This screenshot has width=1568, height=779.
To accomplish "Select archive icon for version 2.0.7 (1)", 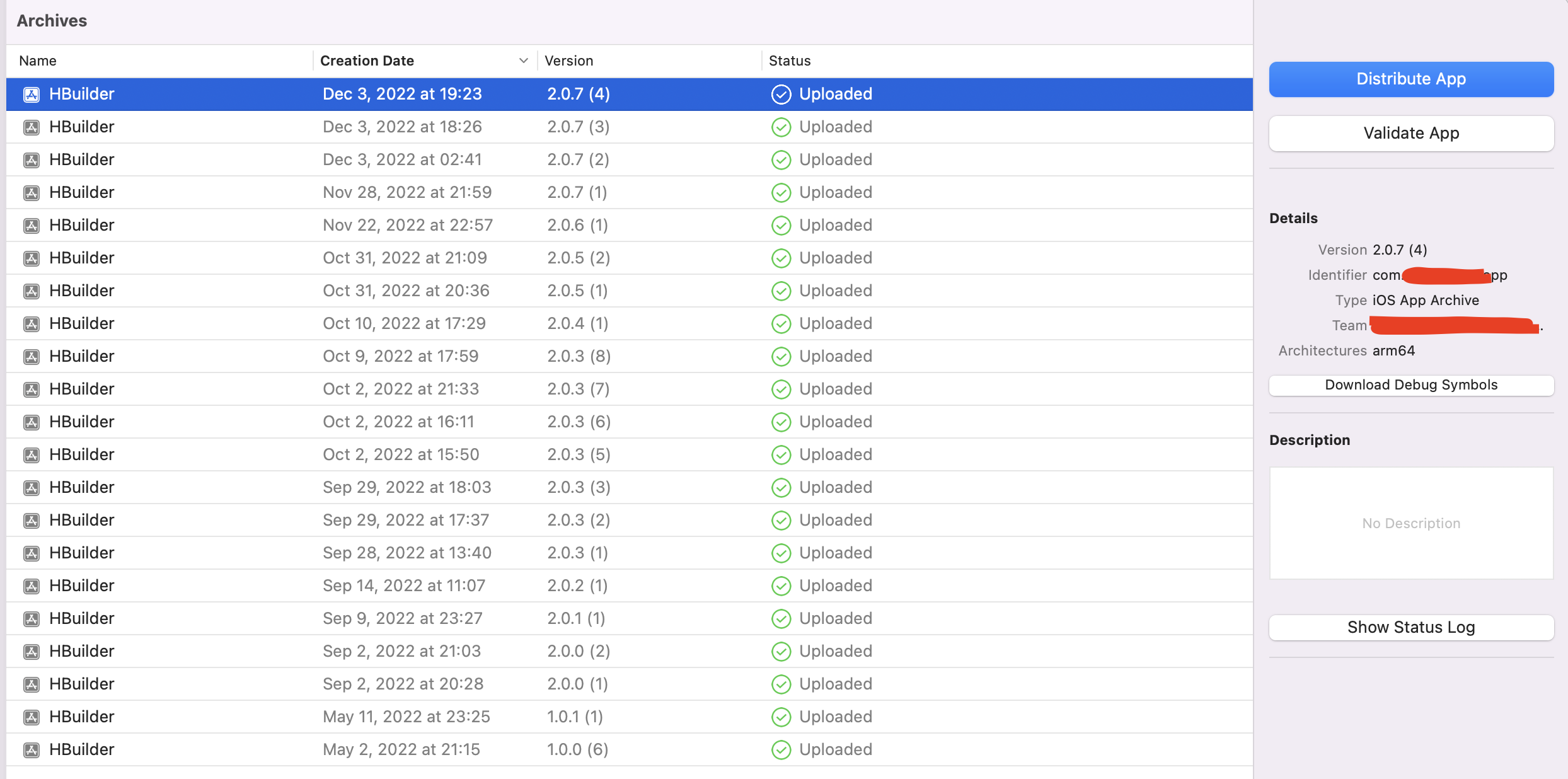I will tap(32, 193).
